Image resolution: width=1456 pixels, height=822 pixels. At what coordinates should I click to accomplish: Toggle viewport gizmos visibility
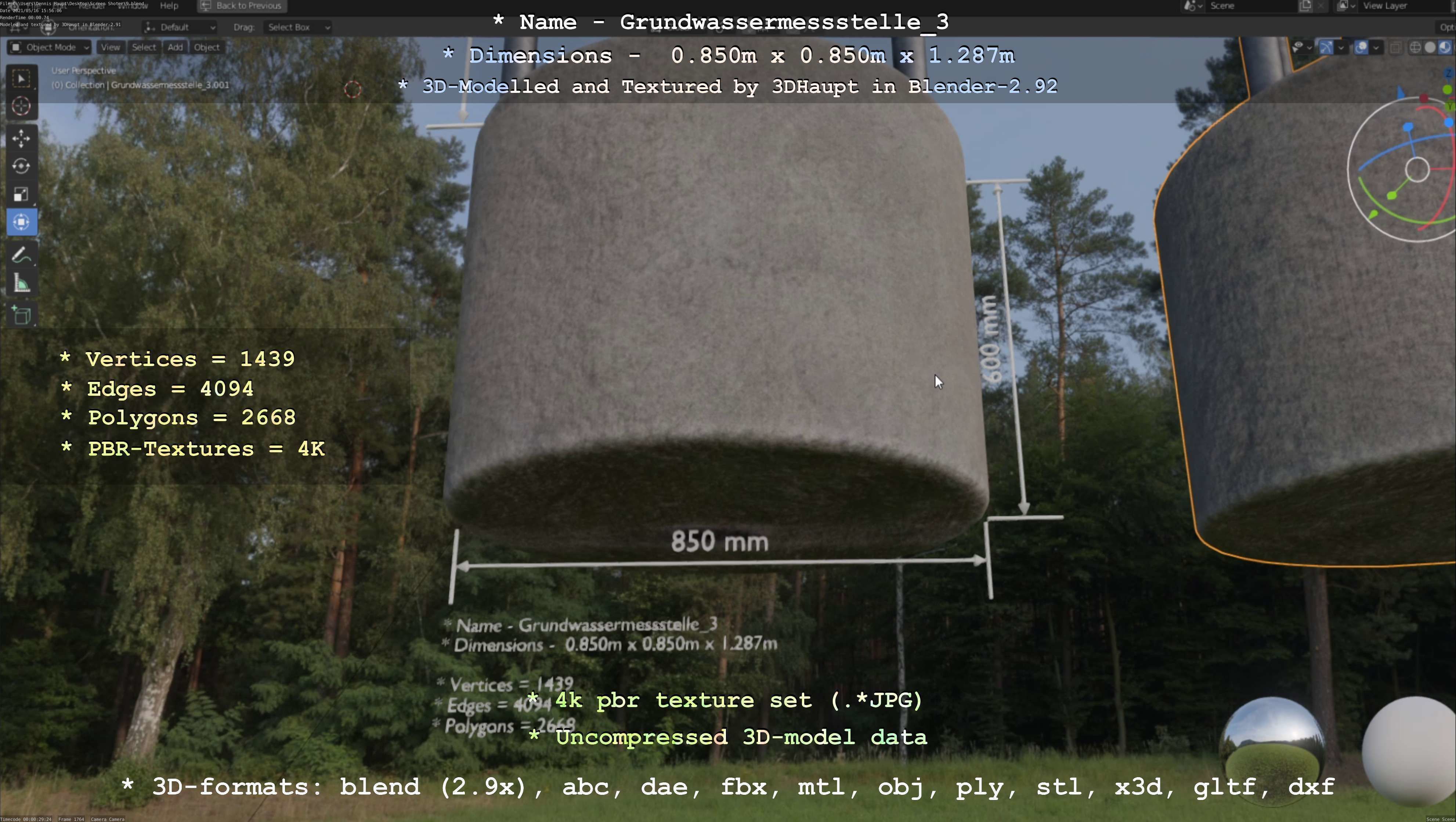tap(1326, 47)
